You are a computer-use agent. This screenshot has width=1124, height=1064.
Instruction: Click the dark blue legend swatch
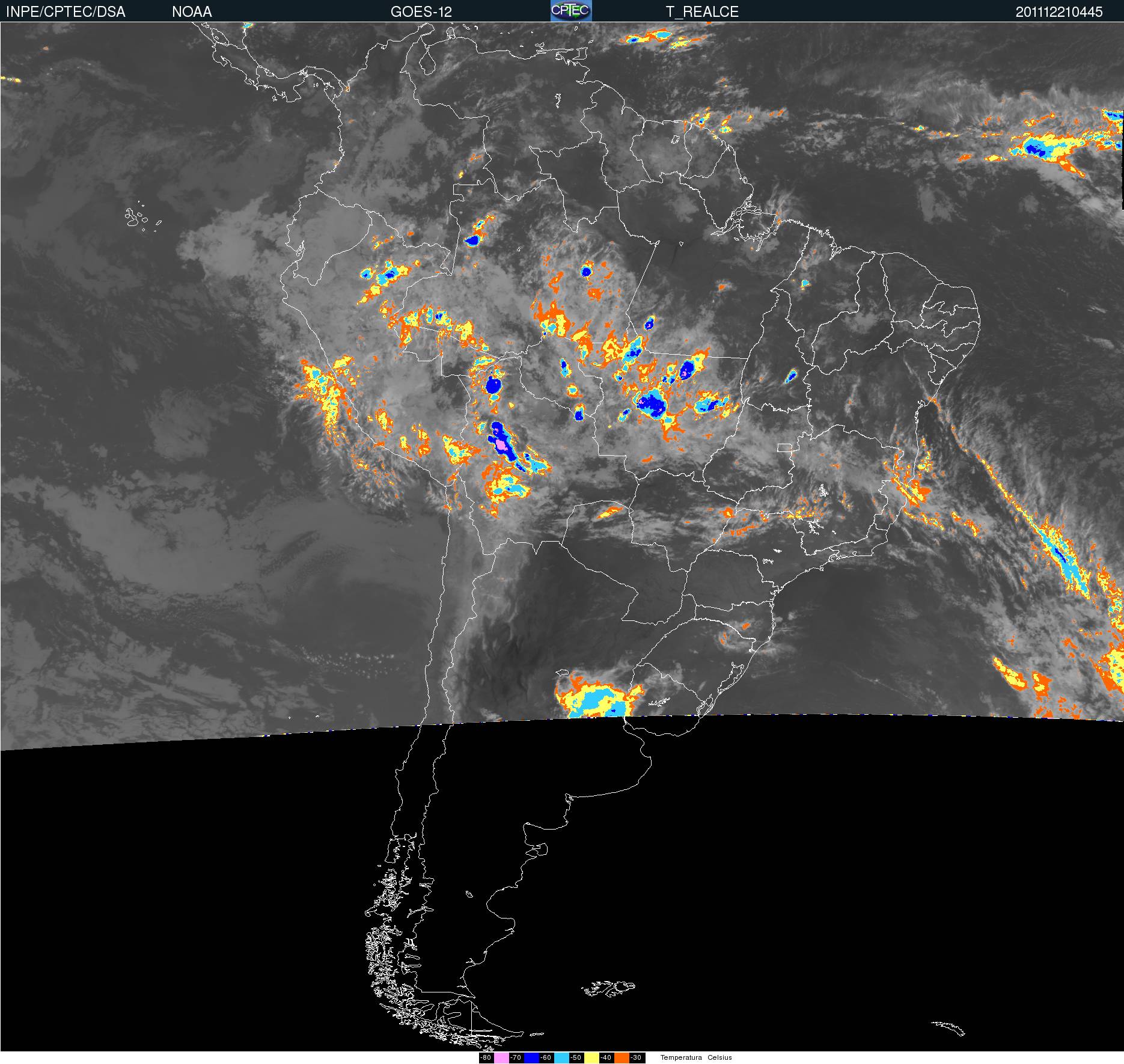531,1057
